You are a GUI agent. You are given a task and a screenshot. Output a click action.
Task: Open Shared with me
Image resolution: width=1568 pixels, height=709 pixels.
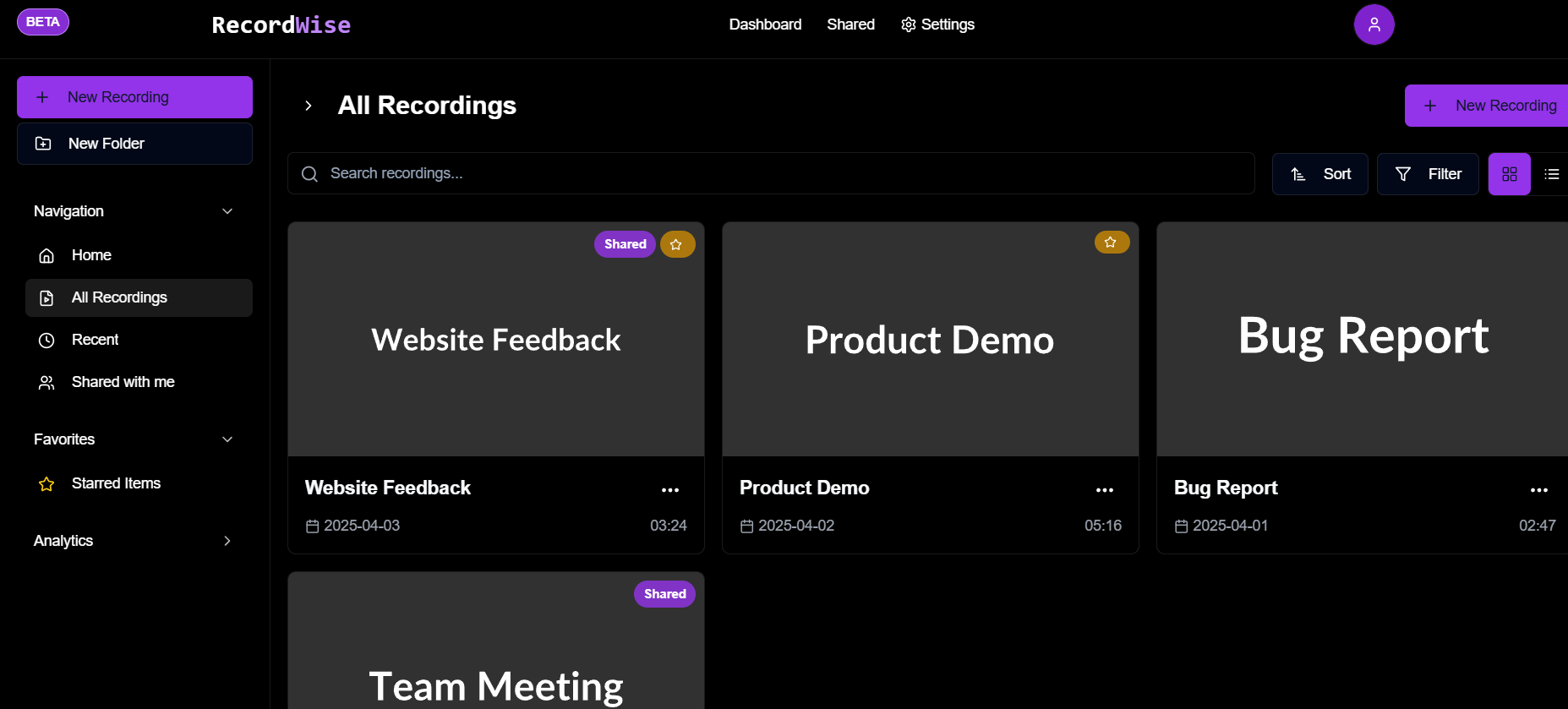(x=139, y=382)
